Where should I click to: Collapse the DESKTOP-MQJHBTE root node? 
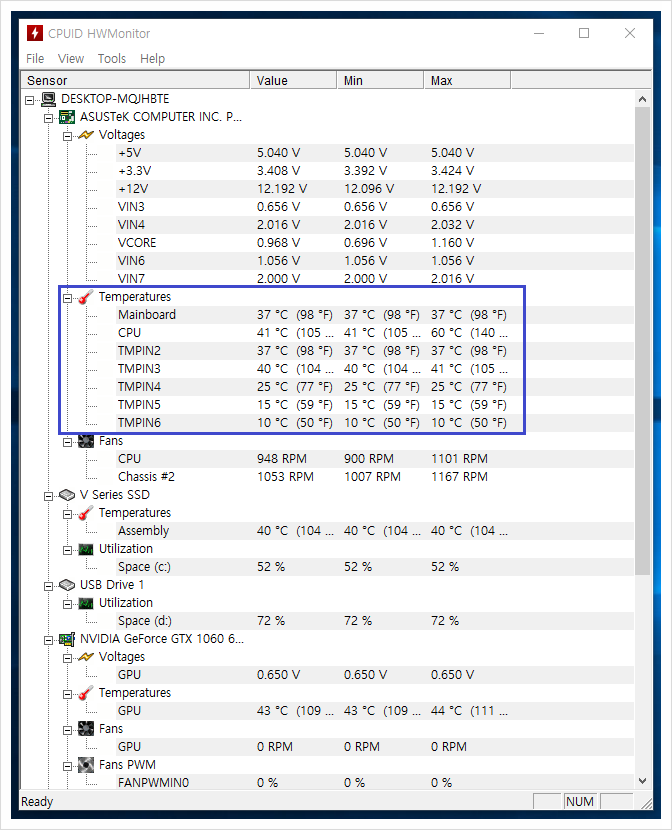tap(30, 100)
